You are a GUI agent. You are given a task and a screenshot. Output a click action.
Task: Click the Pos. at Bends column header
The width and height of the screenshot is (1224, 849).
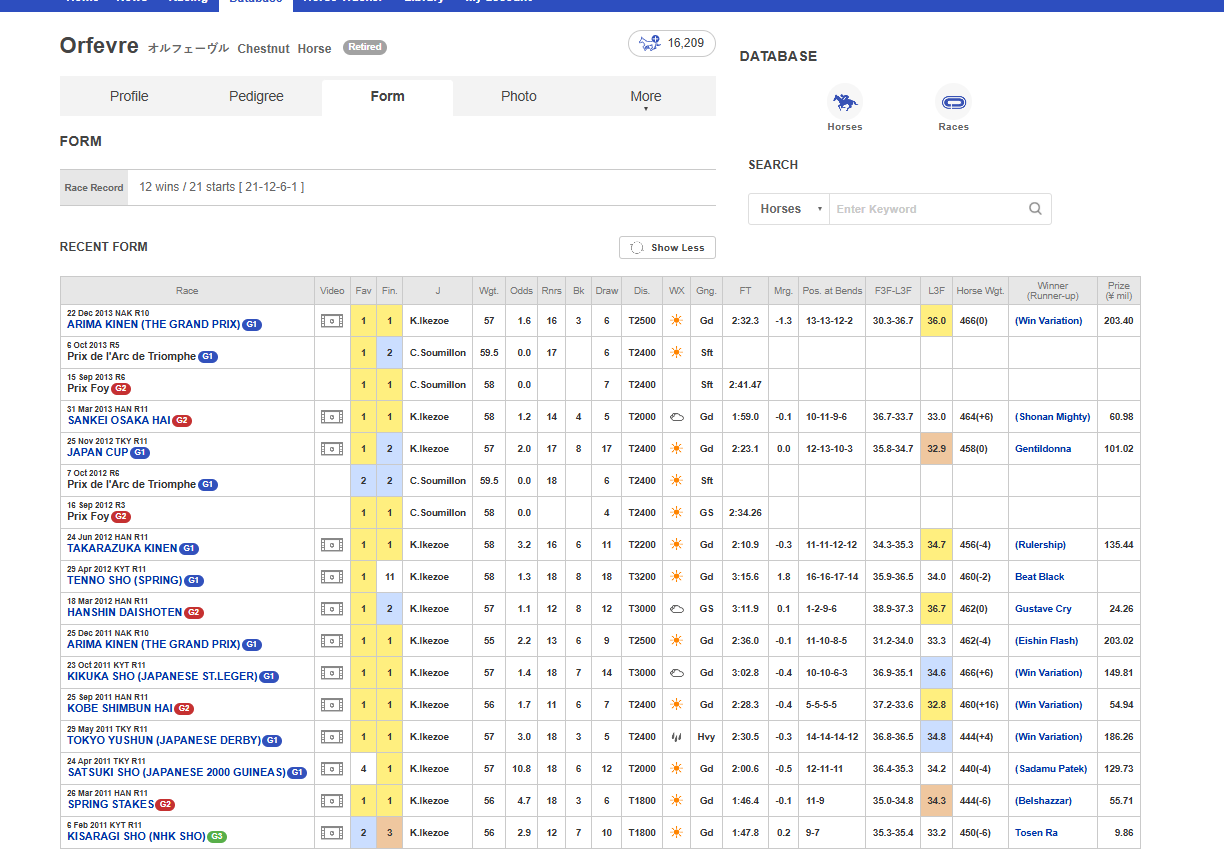point(832,291)
